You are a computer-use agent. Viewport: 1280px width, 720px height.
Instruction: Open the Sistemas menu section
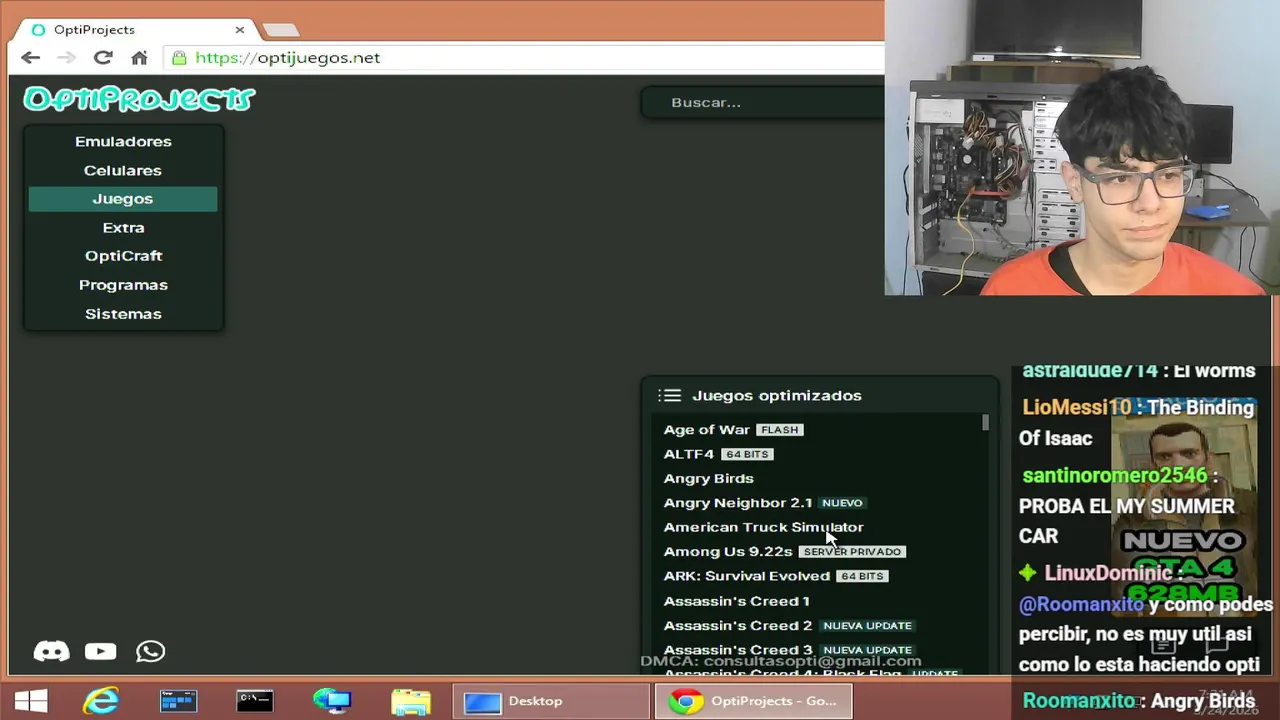(x=123, y=314)
